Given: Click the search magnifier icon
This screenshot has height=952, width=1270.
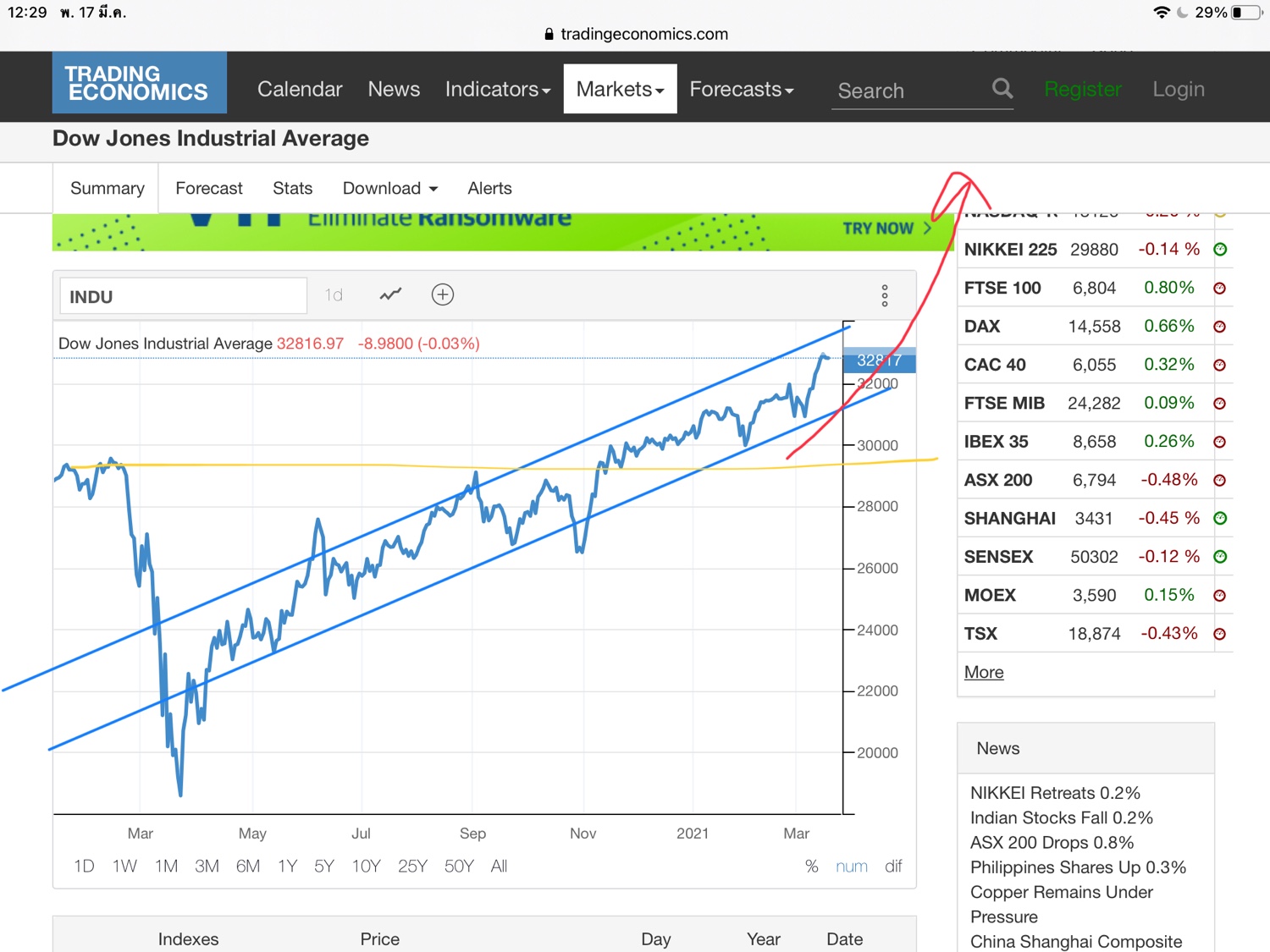Looking at the screenshot, I should pyautogui.click(x=1002, y=88).
